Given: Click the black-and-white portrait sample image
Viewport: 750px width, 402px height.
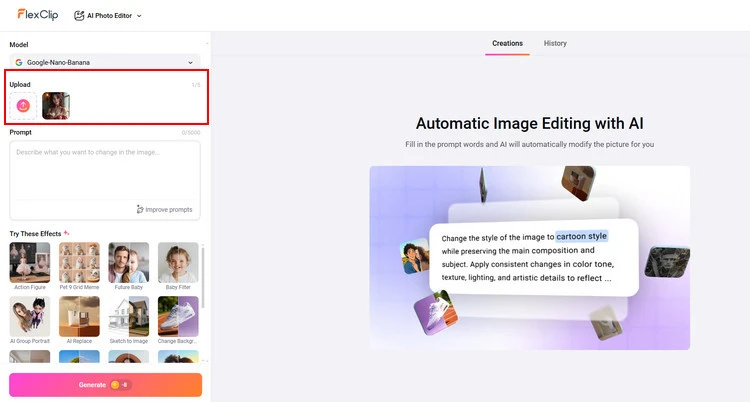Looking at the screenshot, I should [667, 262].
